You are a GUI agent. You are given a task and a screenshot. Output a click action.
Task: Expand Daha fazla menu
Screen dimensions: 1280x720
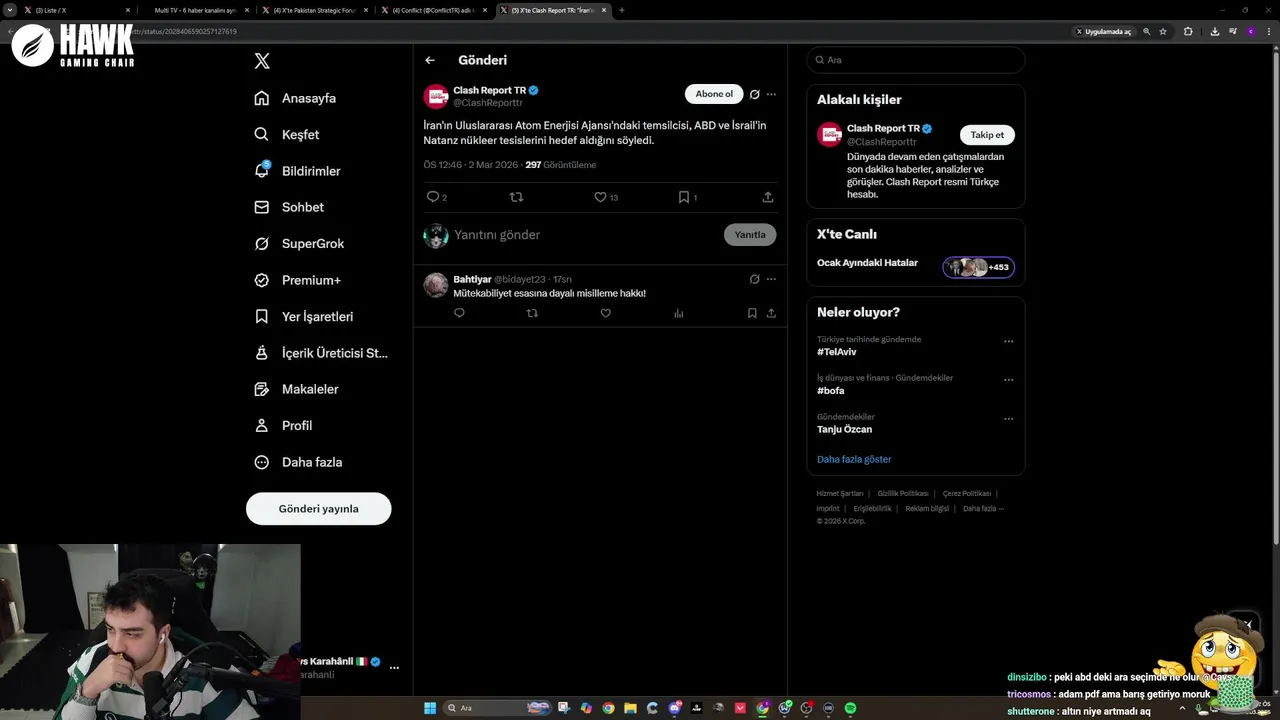point(298,462)
